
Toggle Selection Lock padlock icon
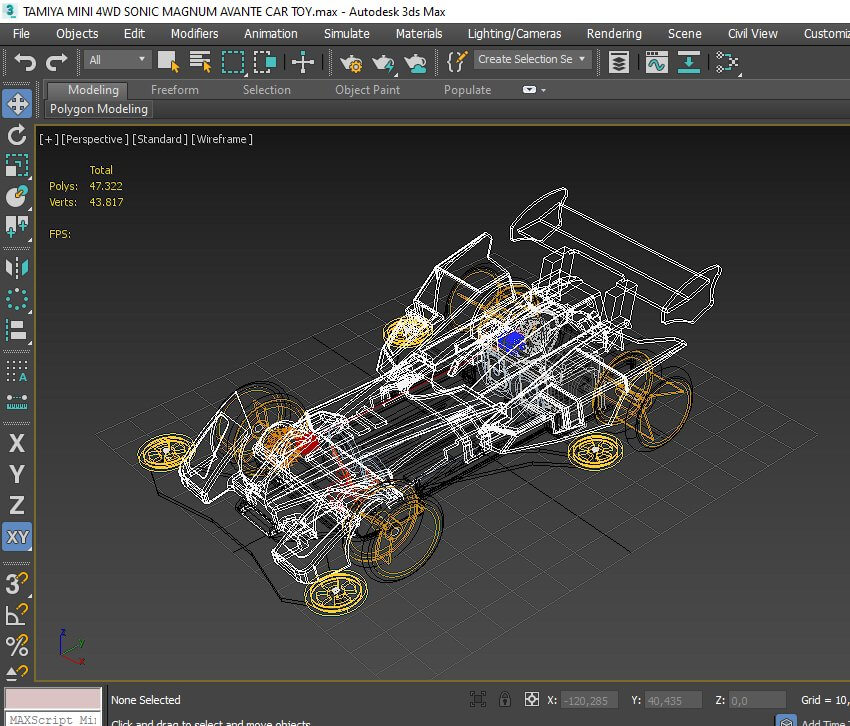(x=505, y=700)
